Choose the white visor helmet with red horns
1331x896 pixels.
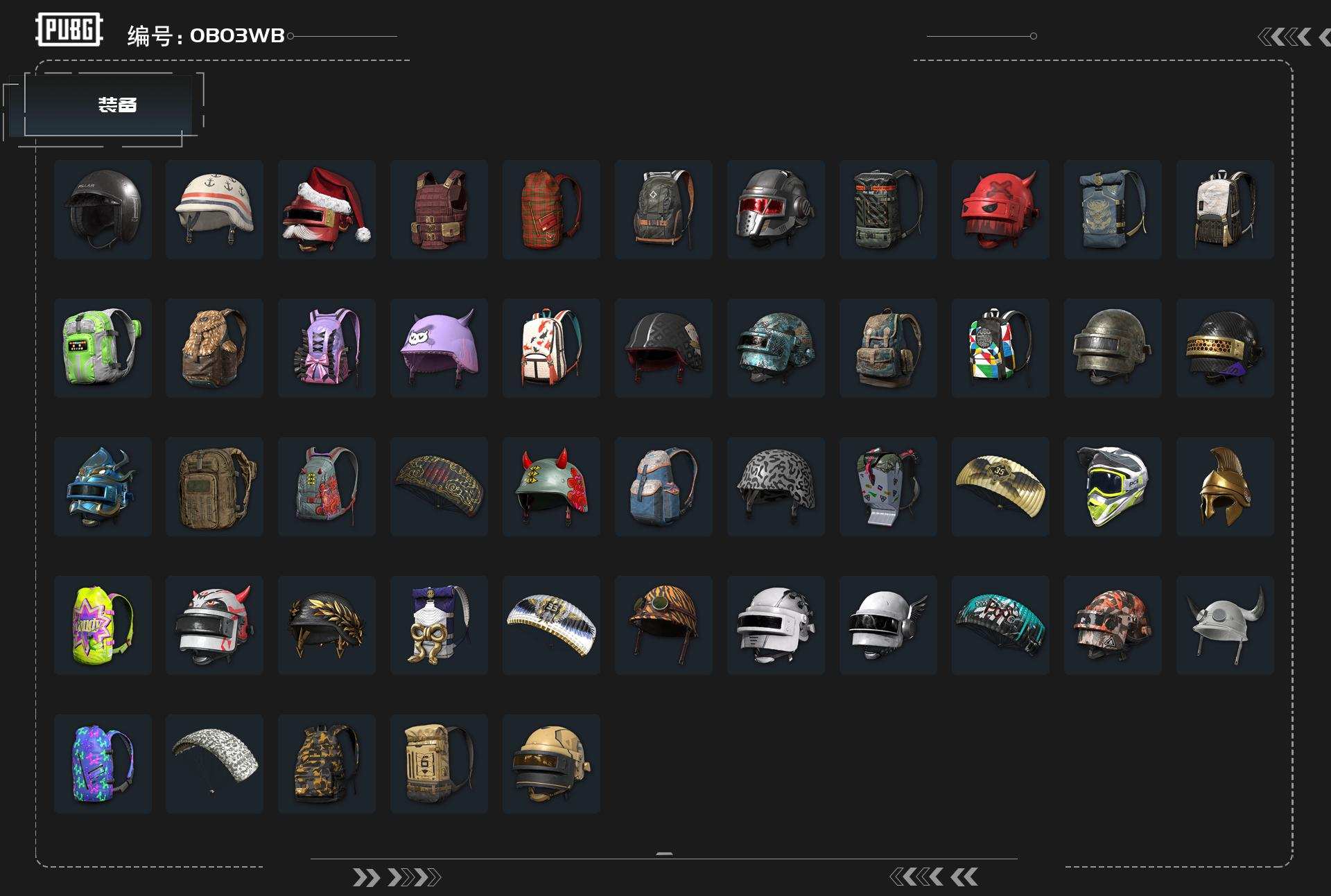tap(215, 625)
